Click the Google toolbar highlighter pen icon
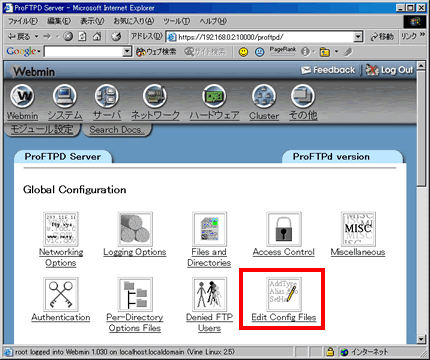Image resolution: width=430 pixels, height=360 pixels. (348, 52)
